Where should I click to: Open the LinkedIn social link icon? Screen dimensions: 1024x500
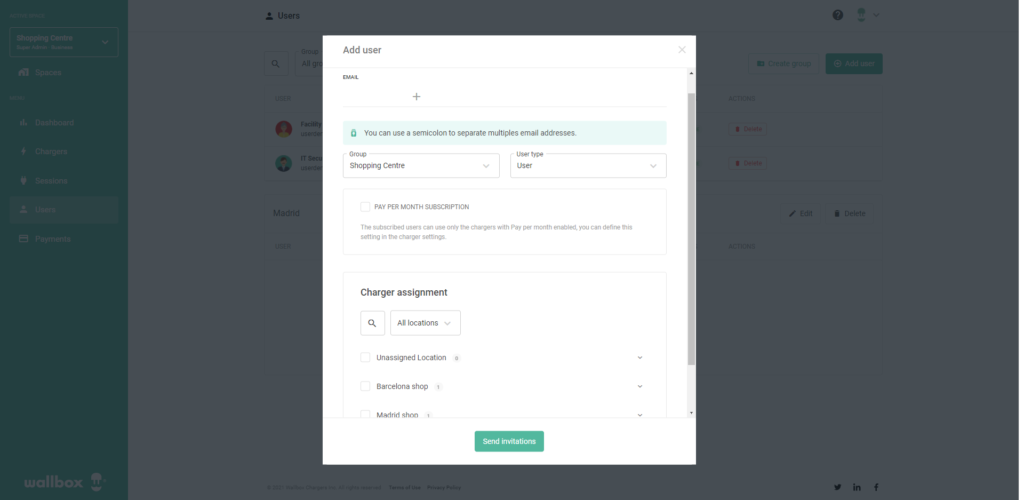click(x=857, y=487)
